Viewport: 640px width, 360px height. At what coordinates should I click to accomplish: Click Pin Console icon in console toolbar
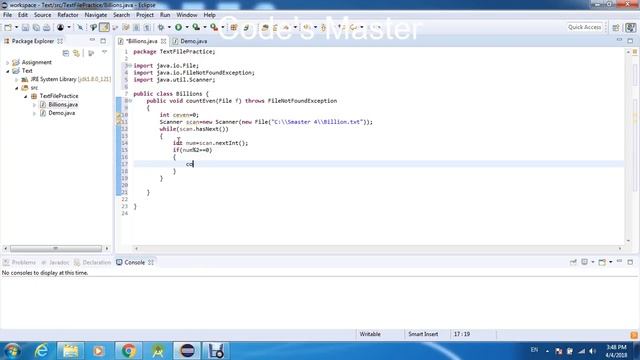click(573, 262)
